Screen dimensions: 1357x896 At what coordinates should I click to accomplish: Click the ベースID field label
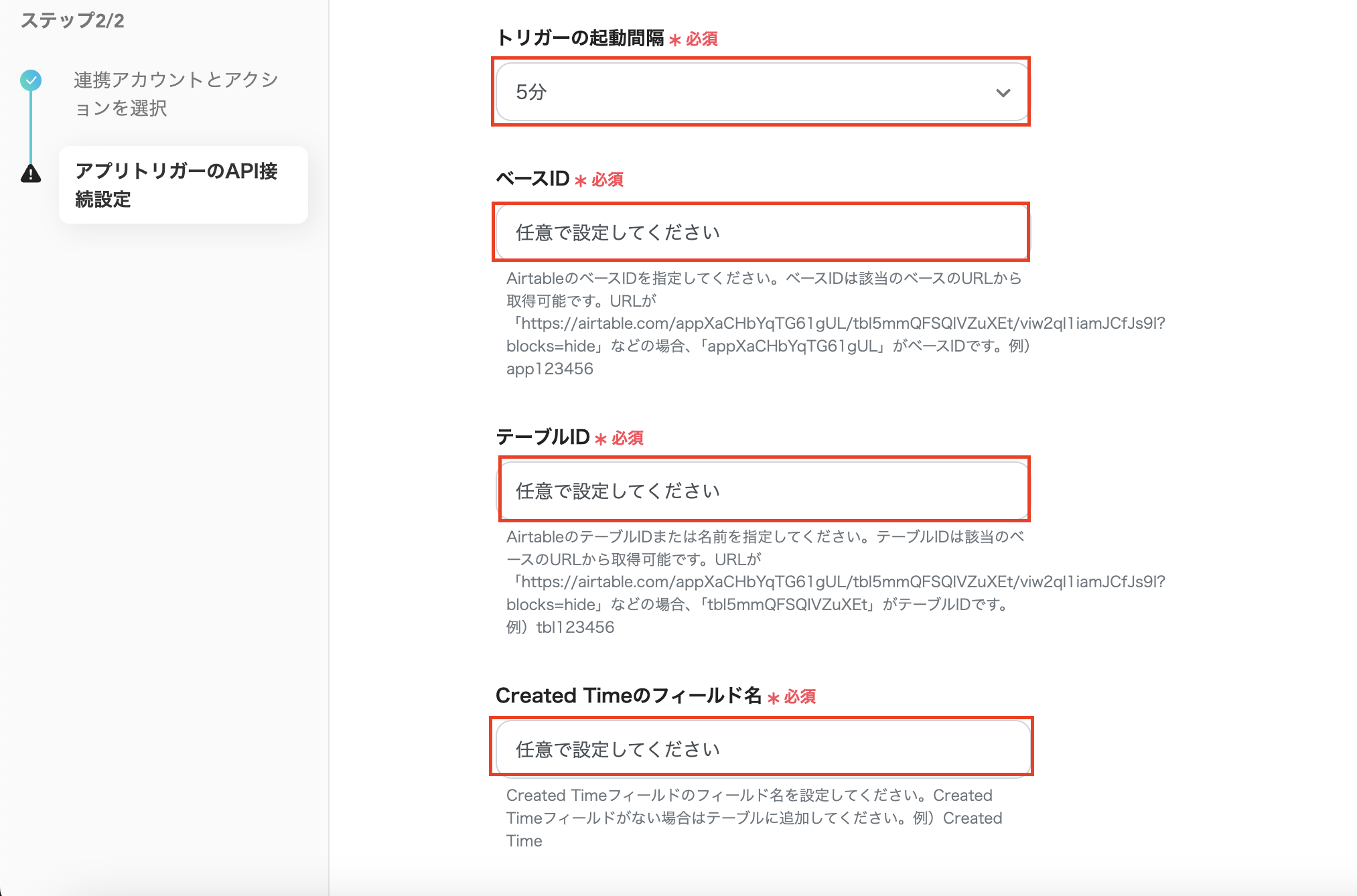tap(532, 179)
